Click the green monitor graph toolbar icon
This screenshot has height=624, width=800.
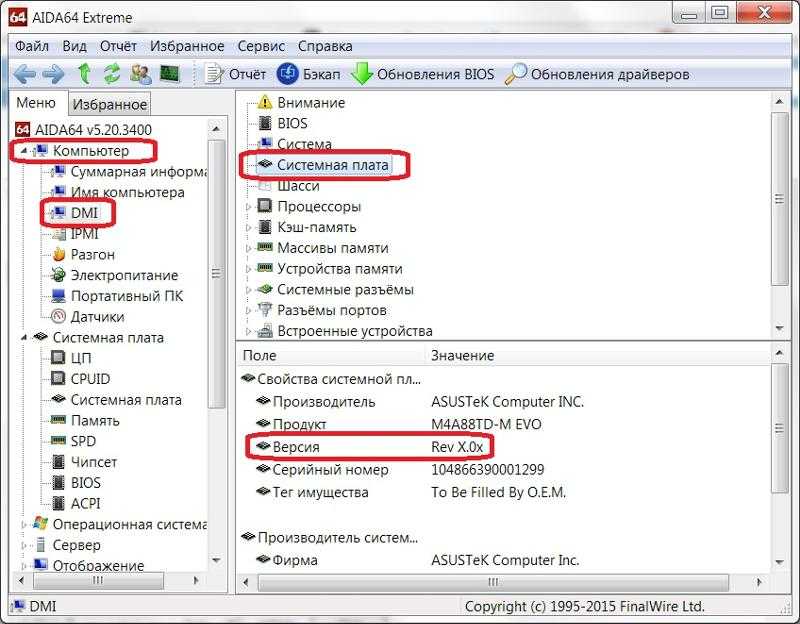(x=170, y=74)
